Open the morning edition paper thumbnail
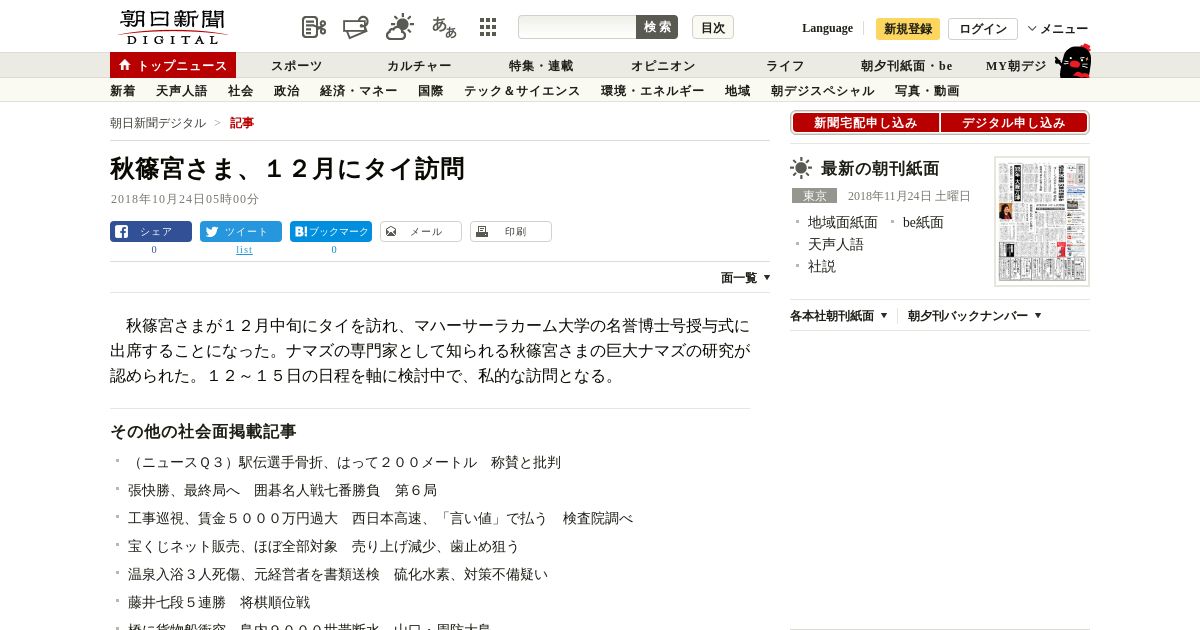 click(1042, 221)
